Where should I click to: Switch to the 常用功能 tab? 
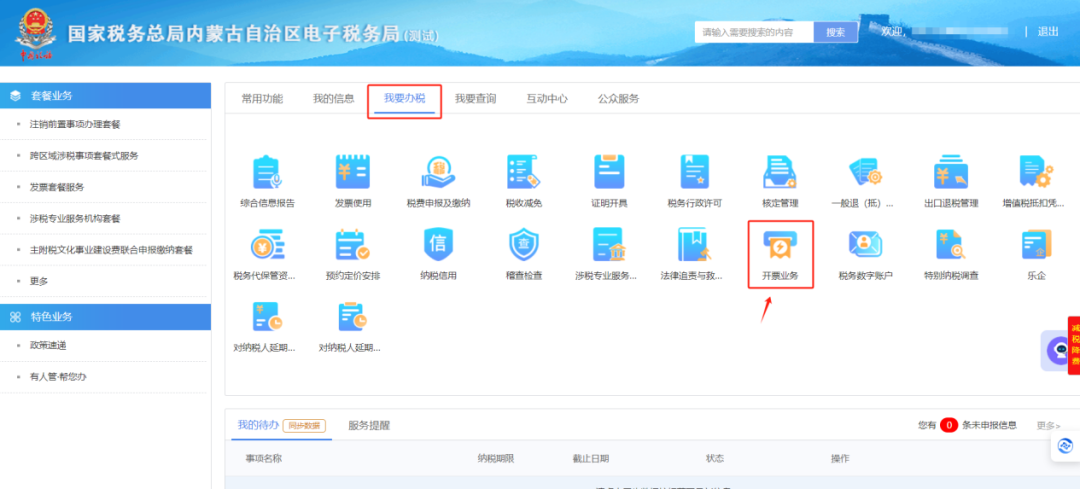click(262, 99)
